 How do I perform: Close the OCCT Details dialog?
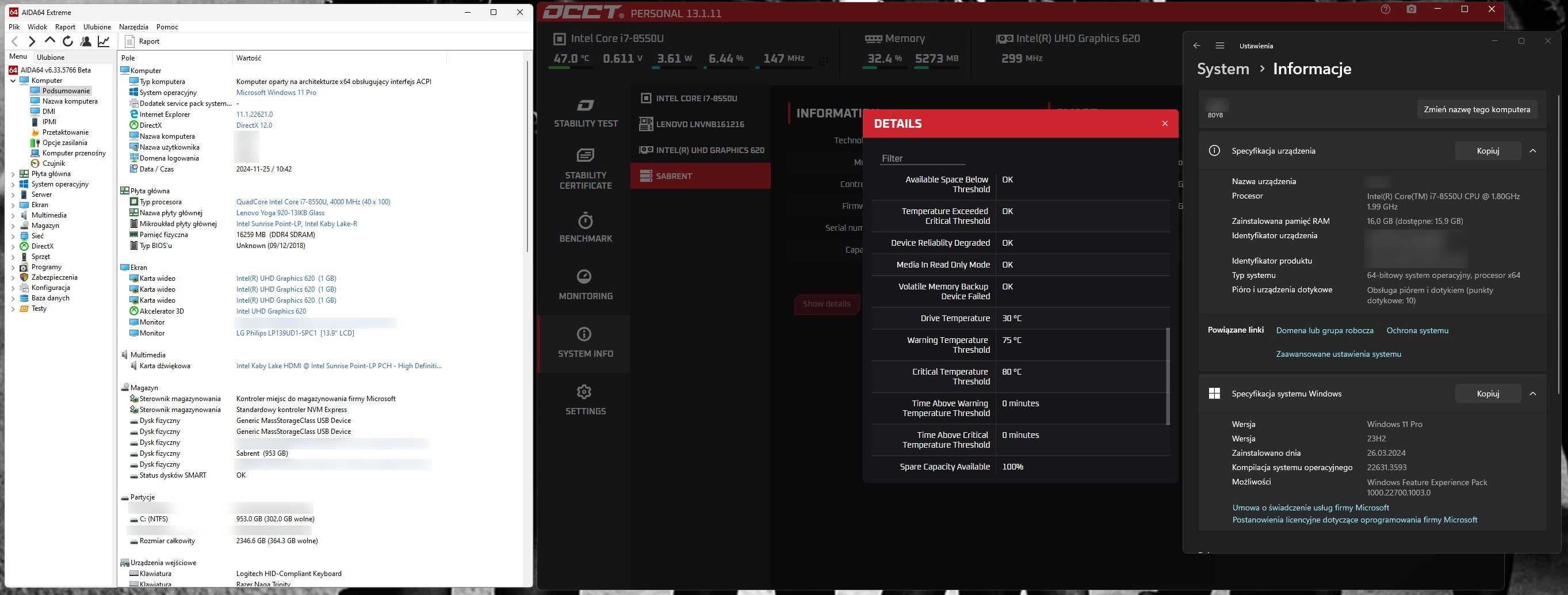coord(1164,124)
